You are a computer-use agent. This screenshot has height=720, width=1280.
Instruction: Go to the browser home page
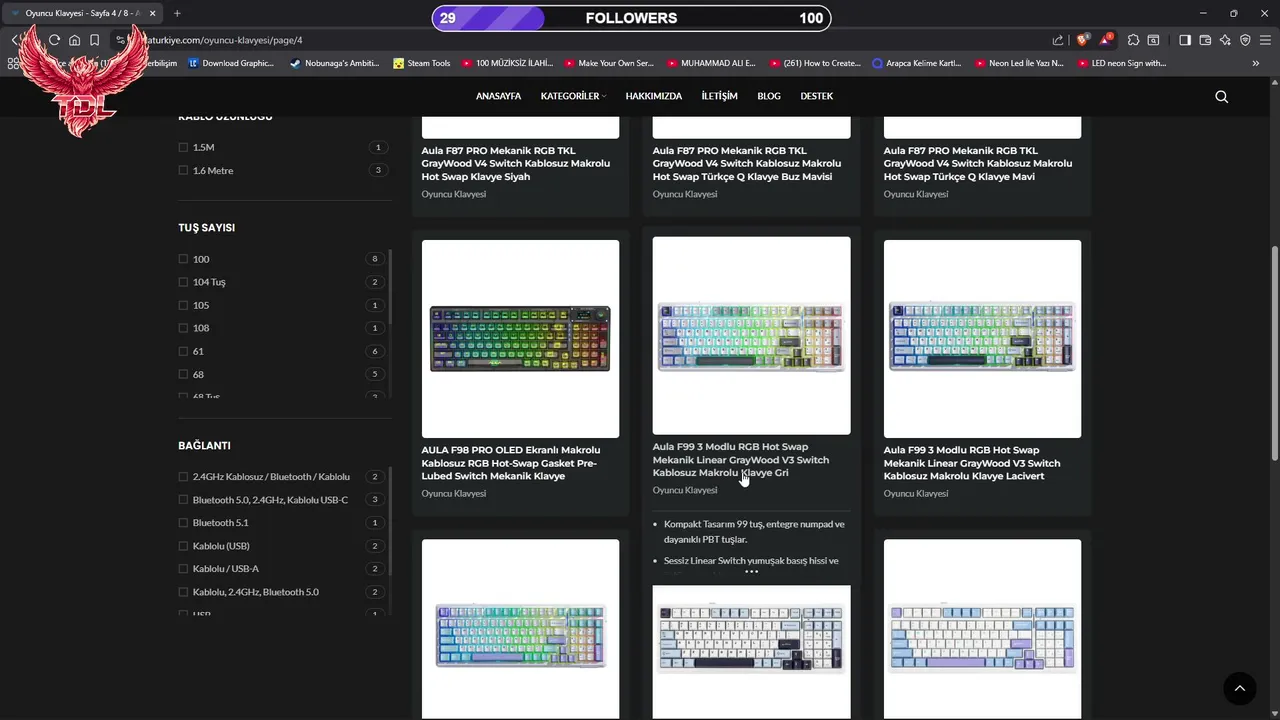pos(74,40)
